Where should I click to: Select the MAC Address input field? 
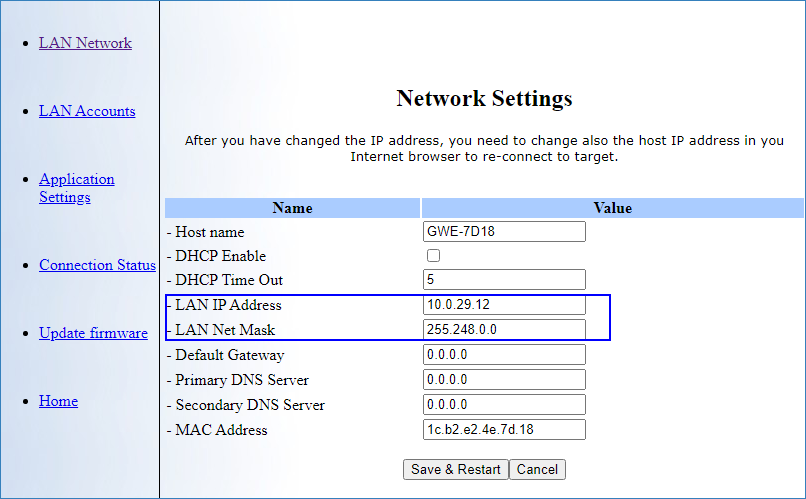pyautogui.click(x=504, y=430)
